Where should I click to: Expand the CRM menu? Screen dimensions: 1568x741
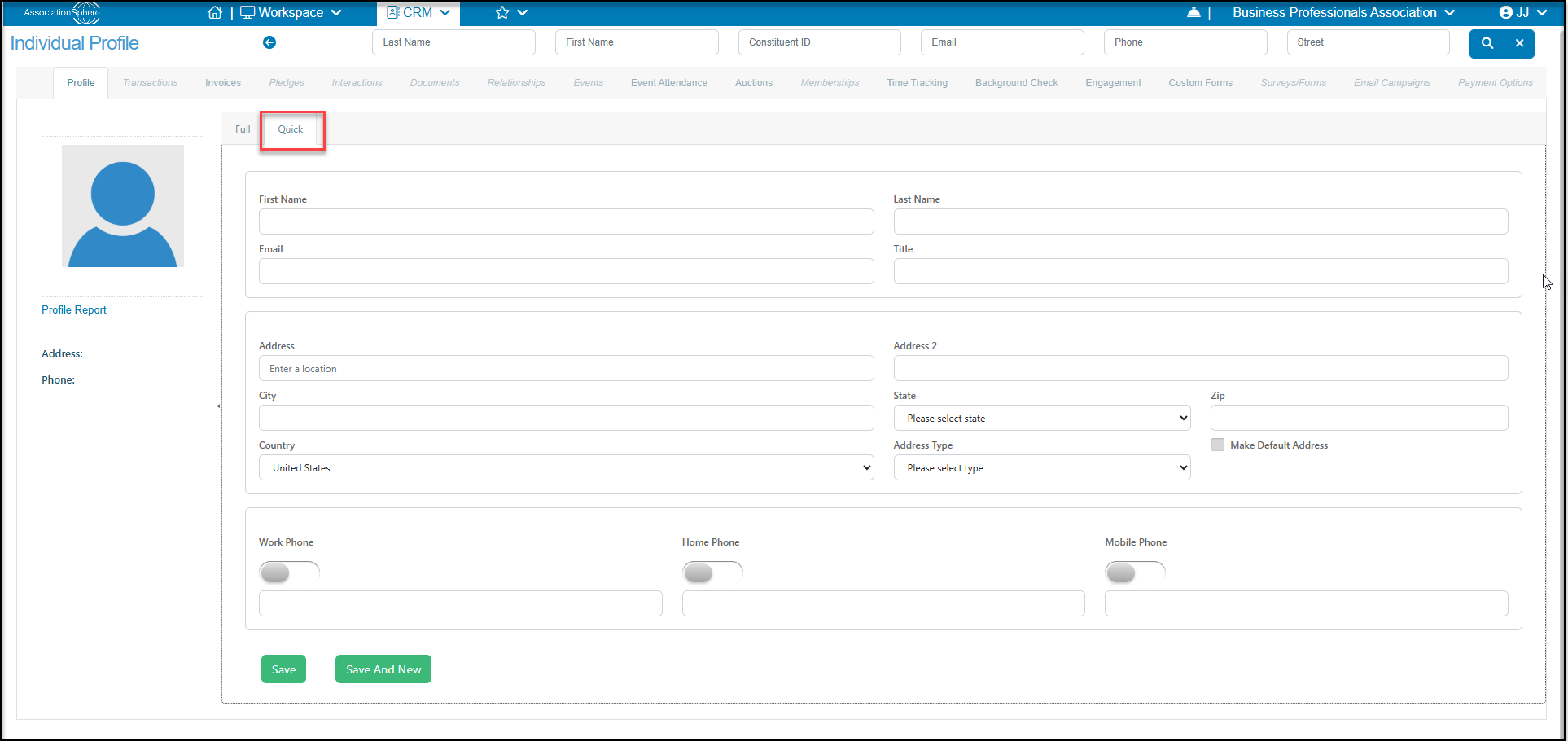click(418, 13)
